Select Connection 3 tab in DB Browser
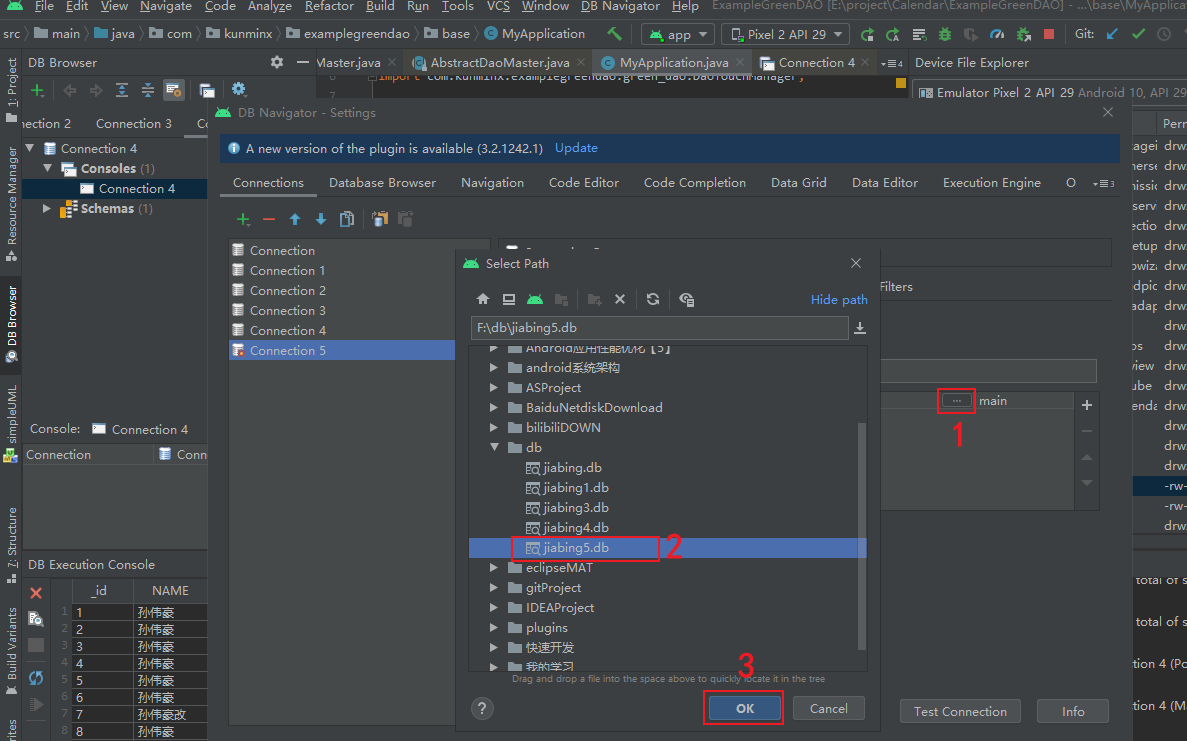Image resolution: width=1187 pixels, height=741 pixels. (x=133, y=123)
